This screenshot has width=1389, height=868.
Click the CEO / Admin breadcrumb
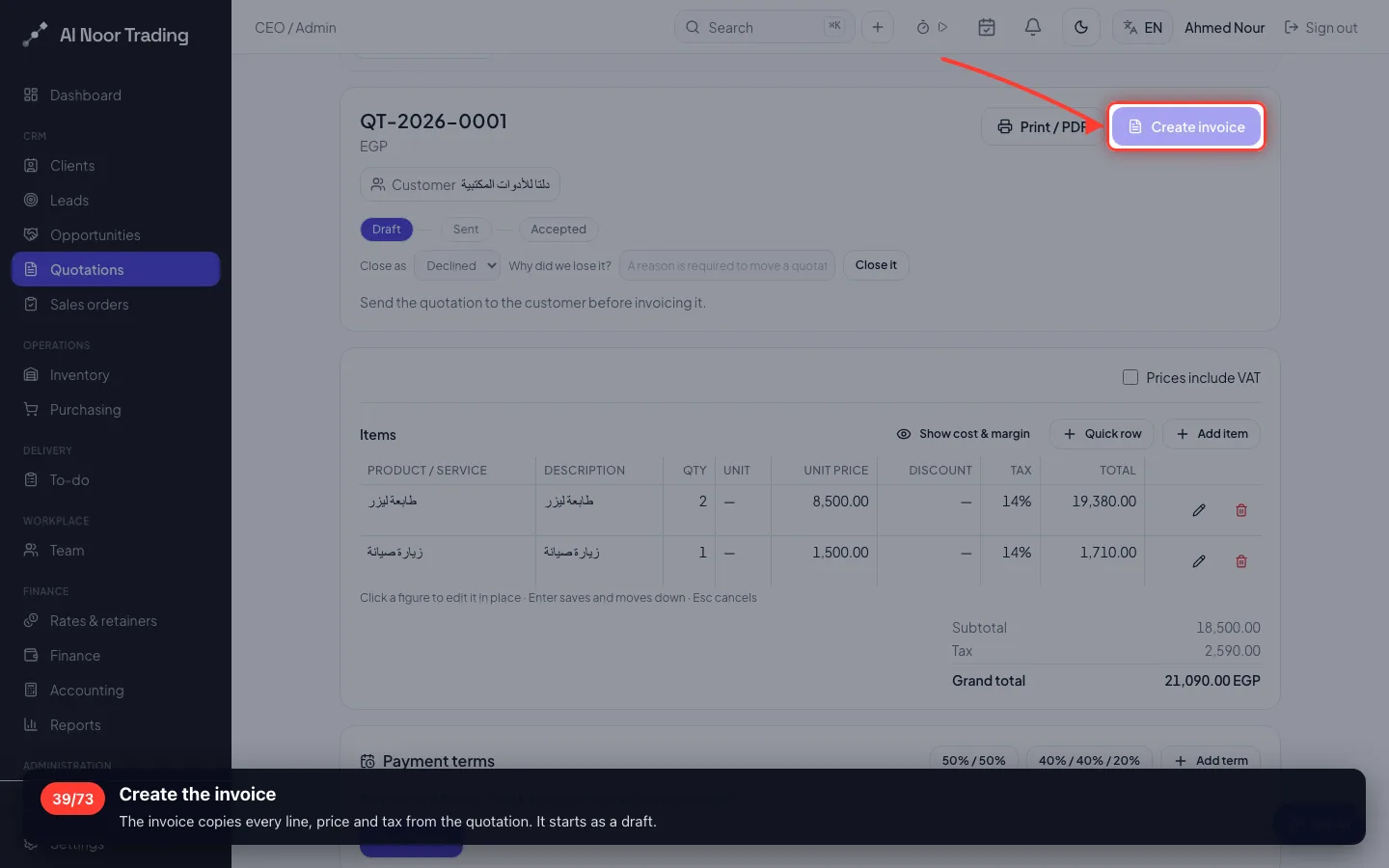(x=295, y=27)
